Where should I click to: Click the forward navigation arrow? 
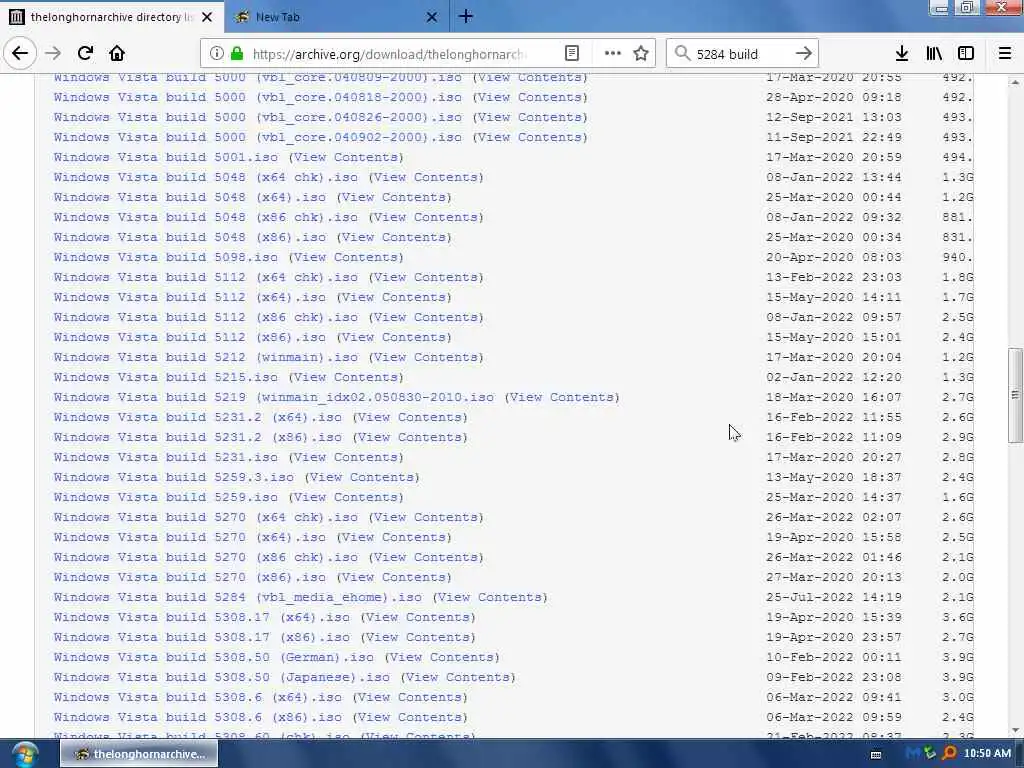tap(53, 54)
